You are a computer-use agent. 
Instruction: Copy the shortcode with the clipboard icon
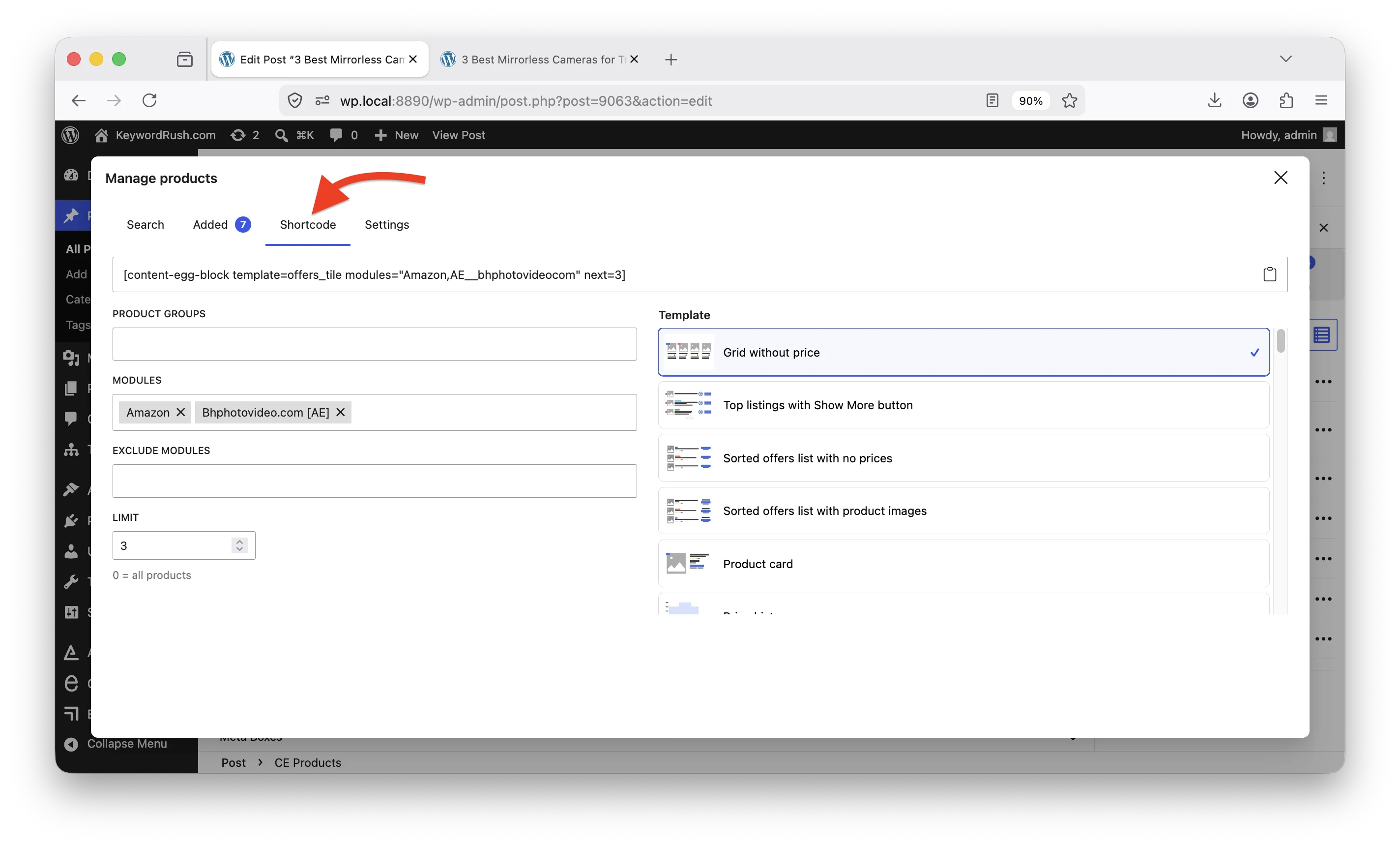tap(1269, 274)
